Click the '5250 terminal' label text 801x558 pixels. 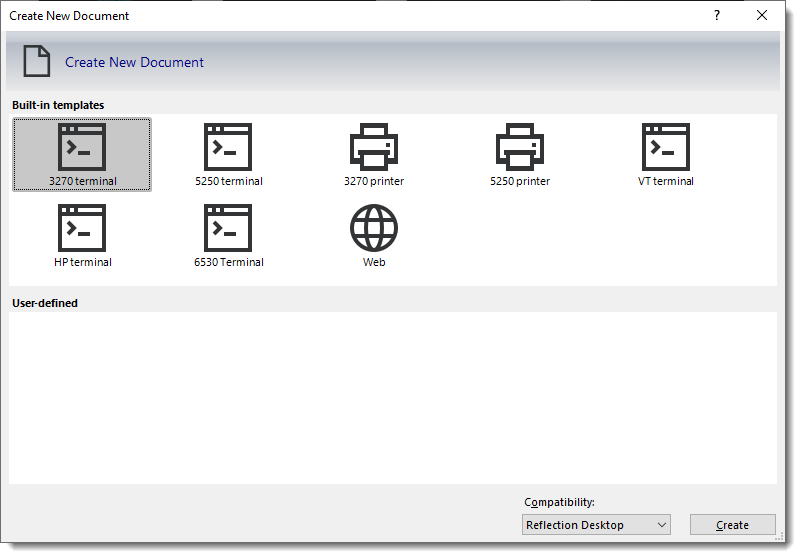coord(229,181)
